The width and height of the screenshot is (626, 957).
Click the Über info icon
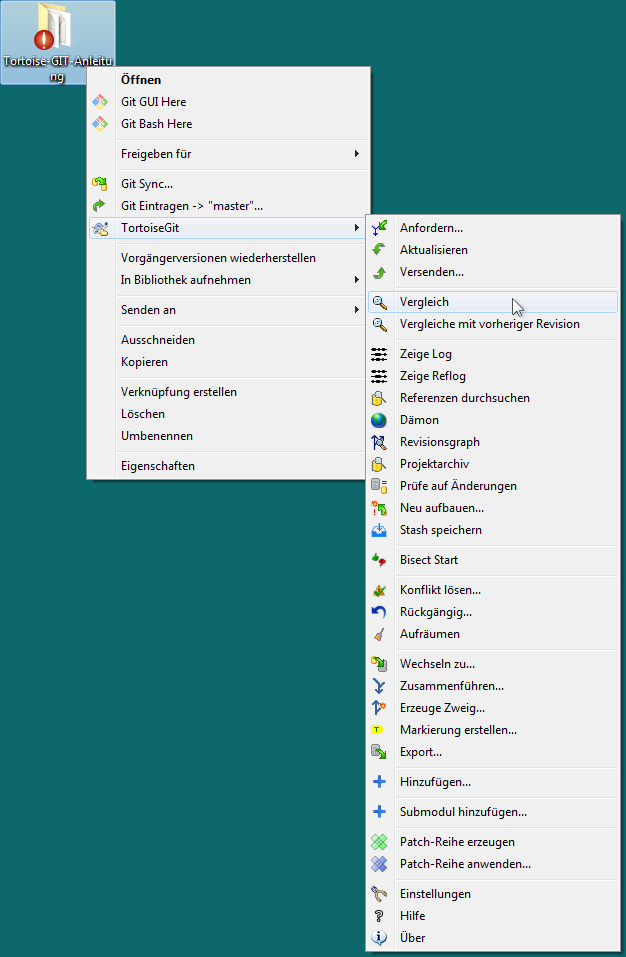point(379,938)
